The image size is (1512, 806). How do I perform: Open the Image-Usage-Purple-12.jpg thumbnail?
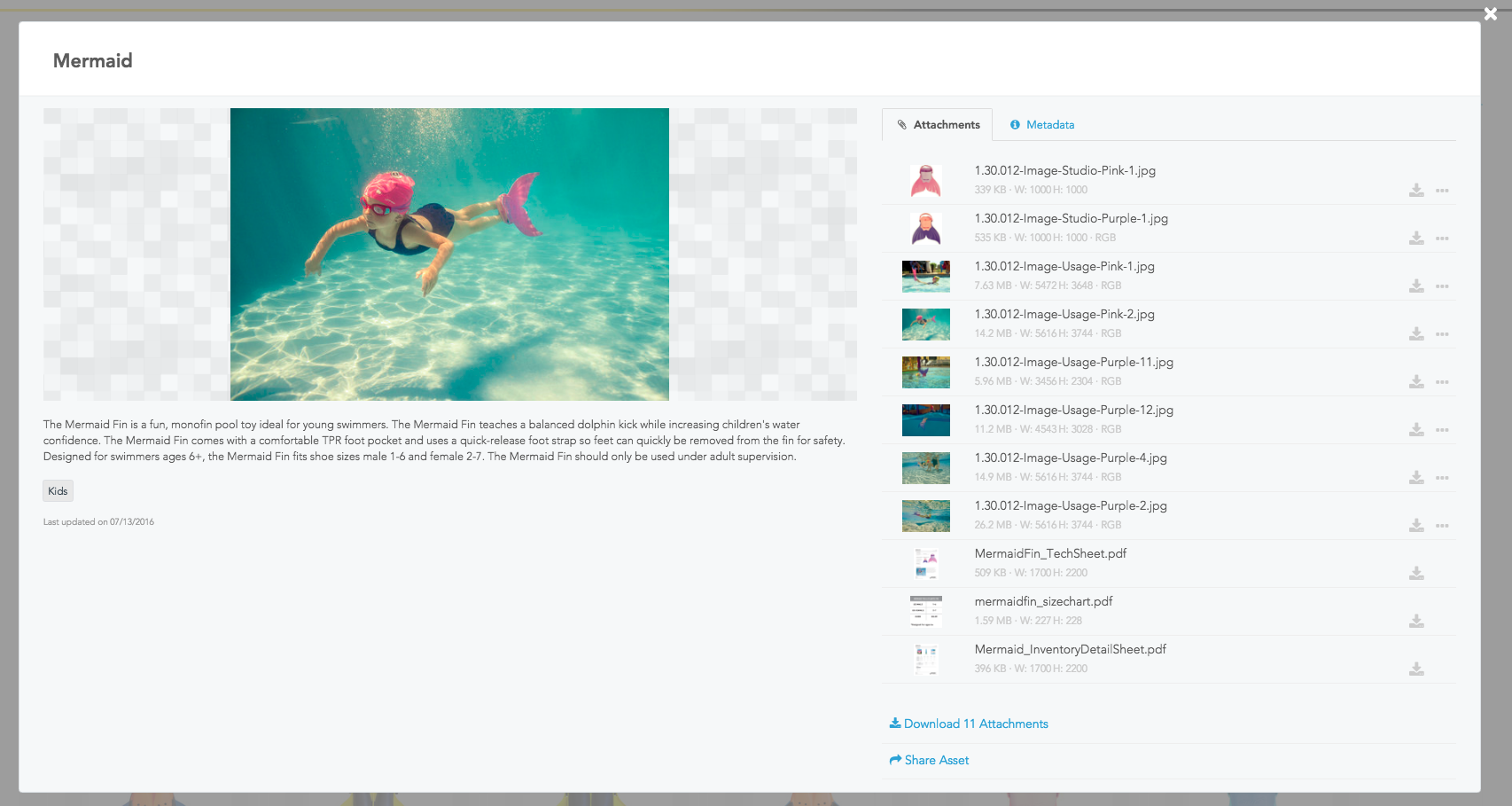926,420
